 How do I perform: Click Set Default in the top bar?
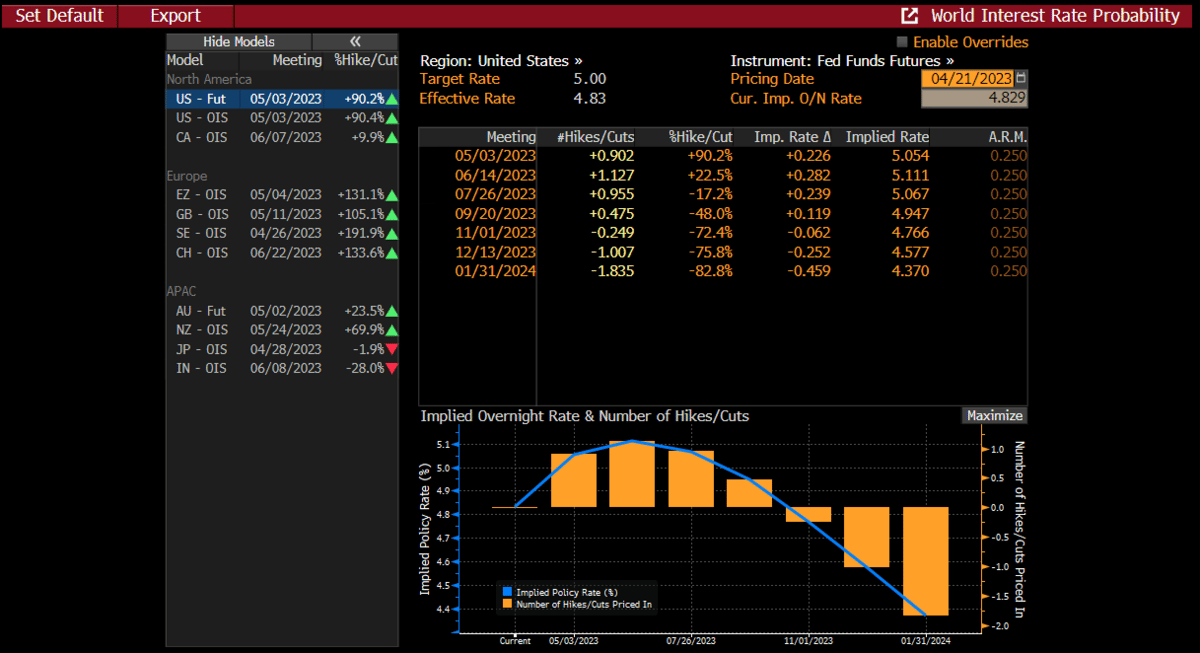(x=59, y=16)
